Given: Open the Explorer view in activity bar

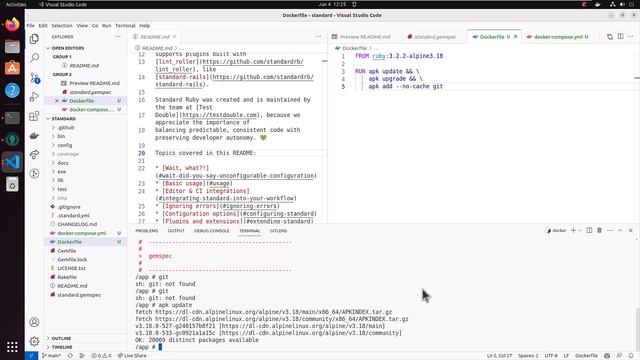Looking at the screenshot, I should 35,39.
